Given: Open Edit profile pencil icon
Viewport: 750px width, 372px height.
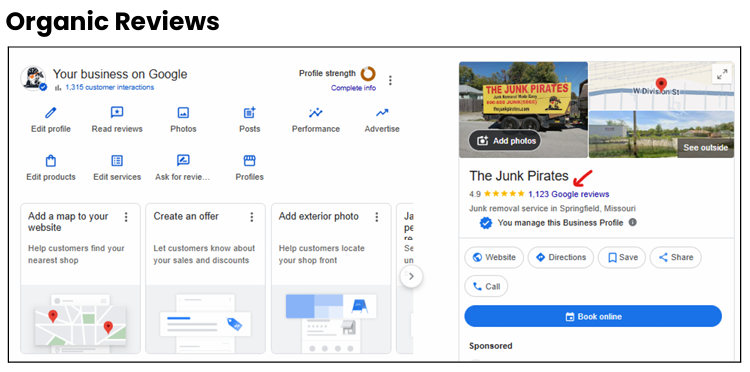Looking at the screenshot, I should (x=51, y=113).
